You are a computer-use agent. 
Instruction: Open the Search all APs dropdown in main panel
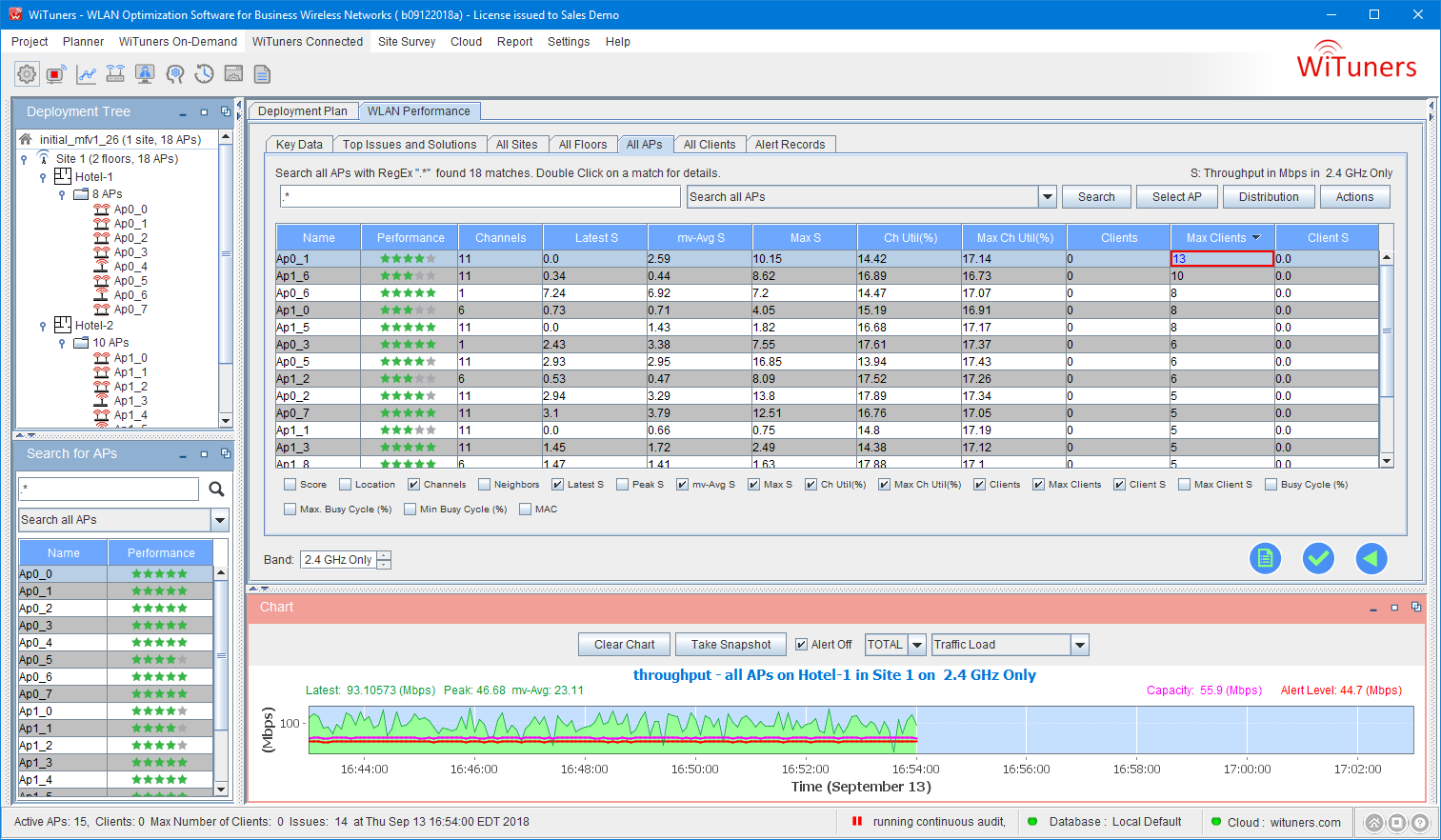1048,197
